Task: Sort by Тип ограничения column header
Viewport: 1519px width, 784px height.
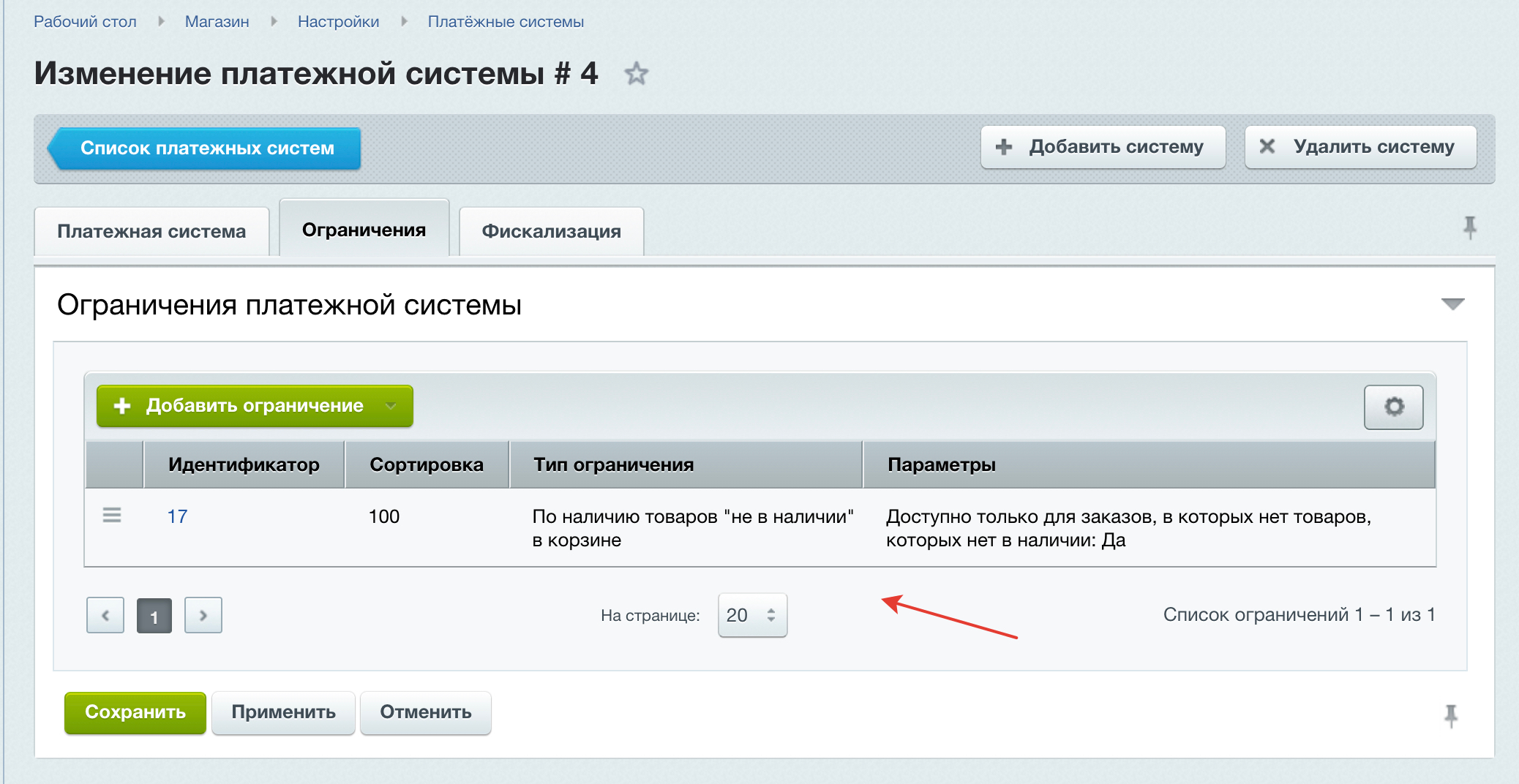Action: [686, 464]
